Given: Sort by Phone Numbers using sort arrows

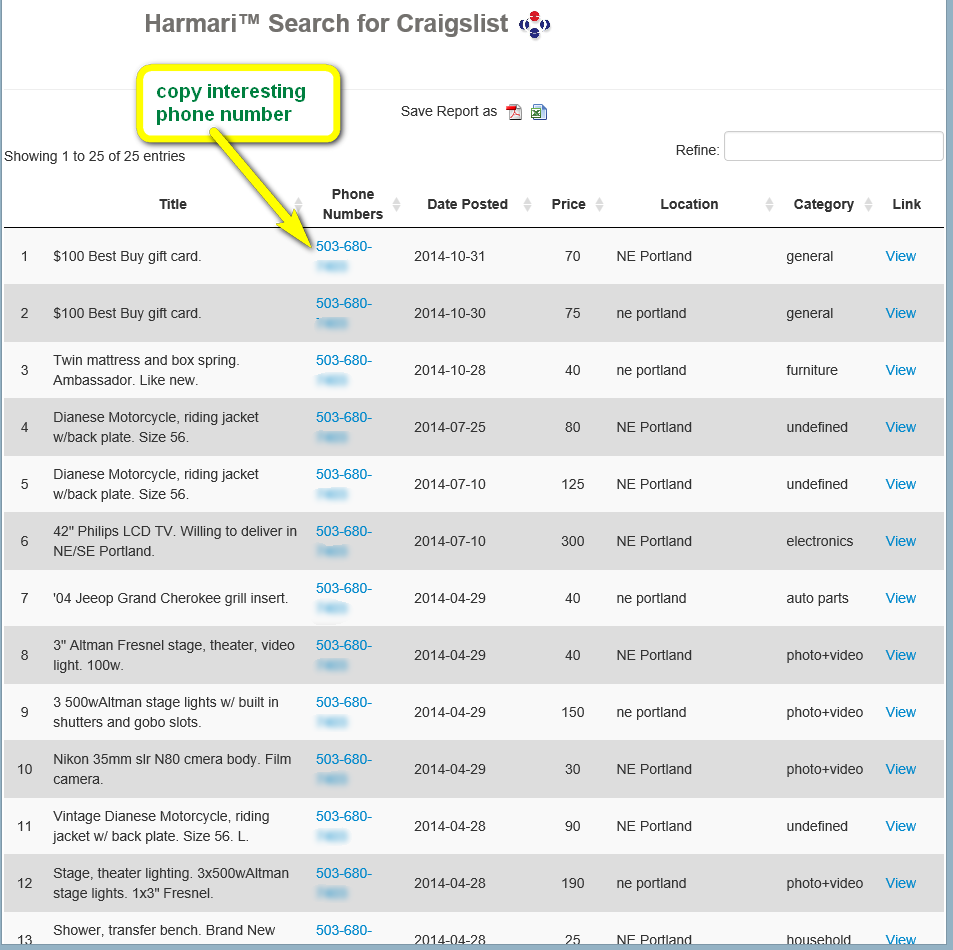Looking at the screenshot, I should (397, 204).
